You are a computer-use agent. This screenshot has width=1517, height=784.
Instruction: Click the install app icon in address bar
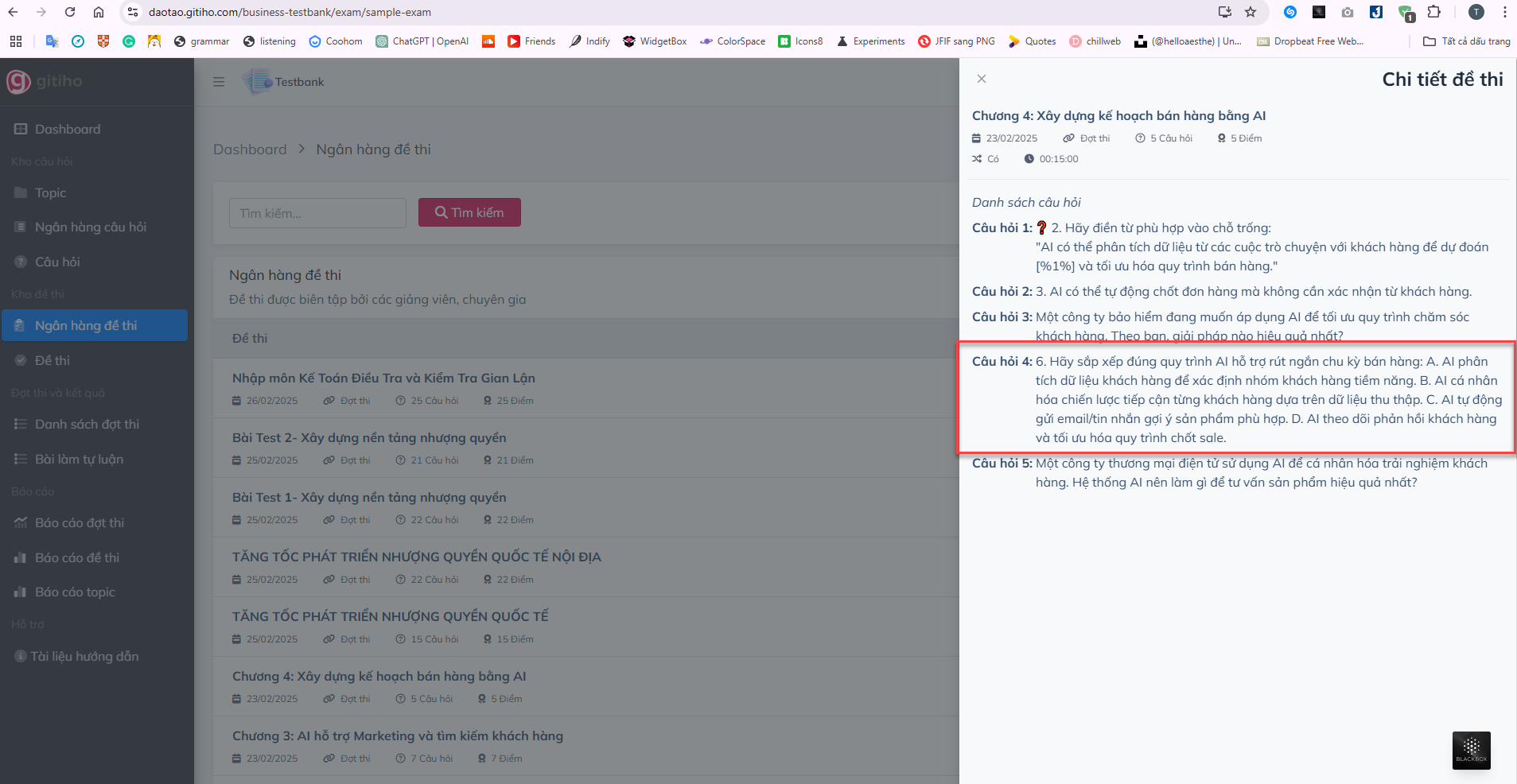(x=1225, y=12)
